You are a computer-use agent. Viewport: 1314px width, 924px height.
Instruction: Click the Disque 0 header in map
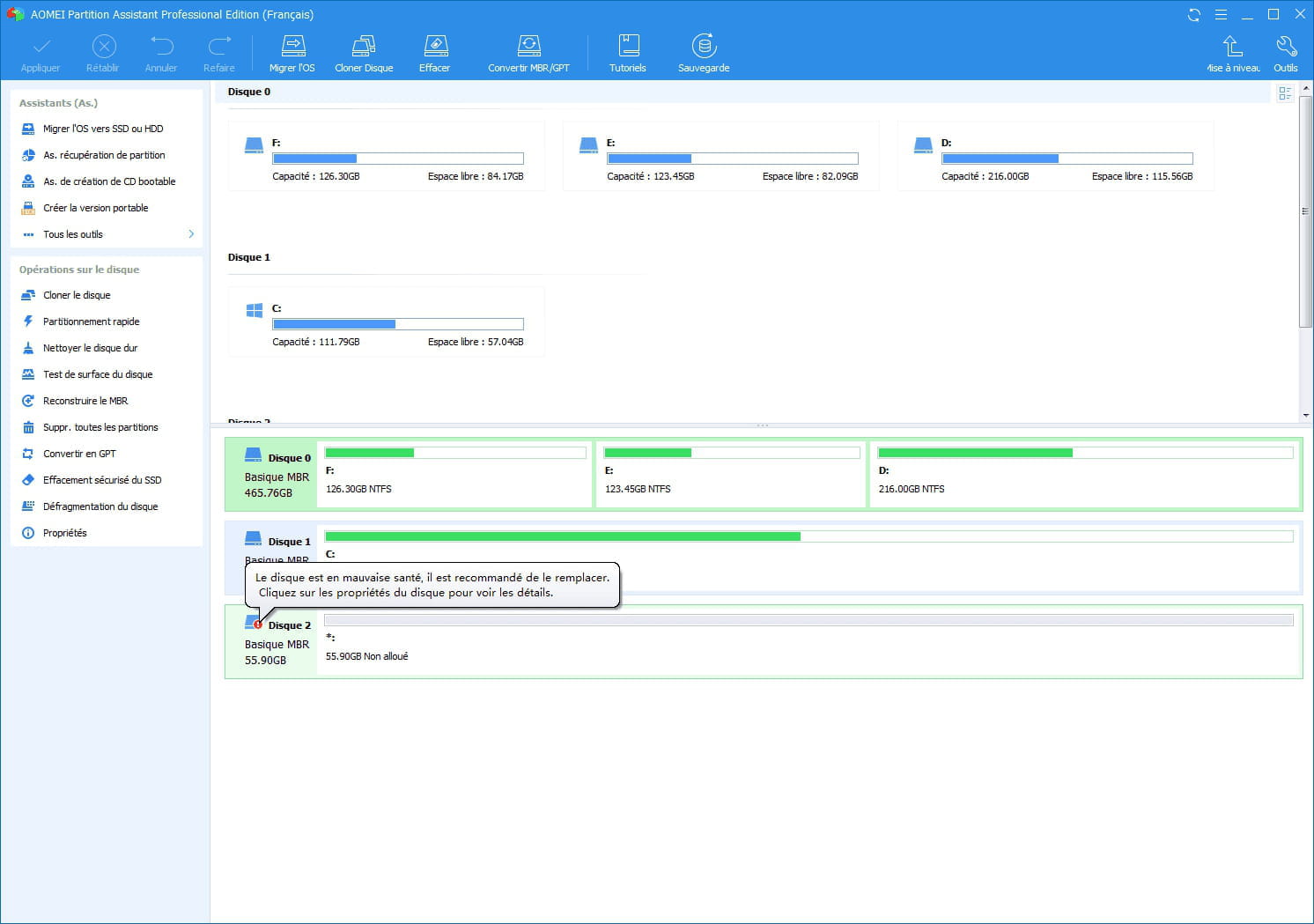pyautogui.click(x=270, y=475)
